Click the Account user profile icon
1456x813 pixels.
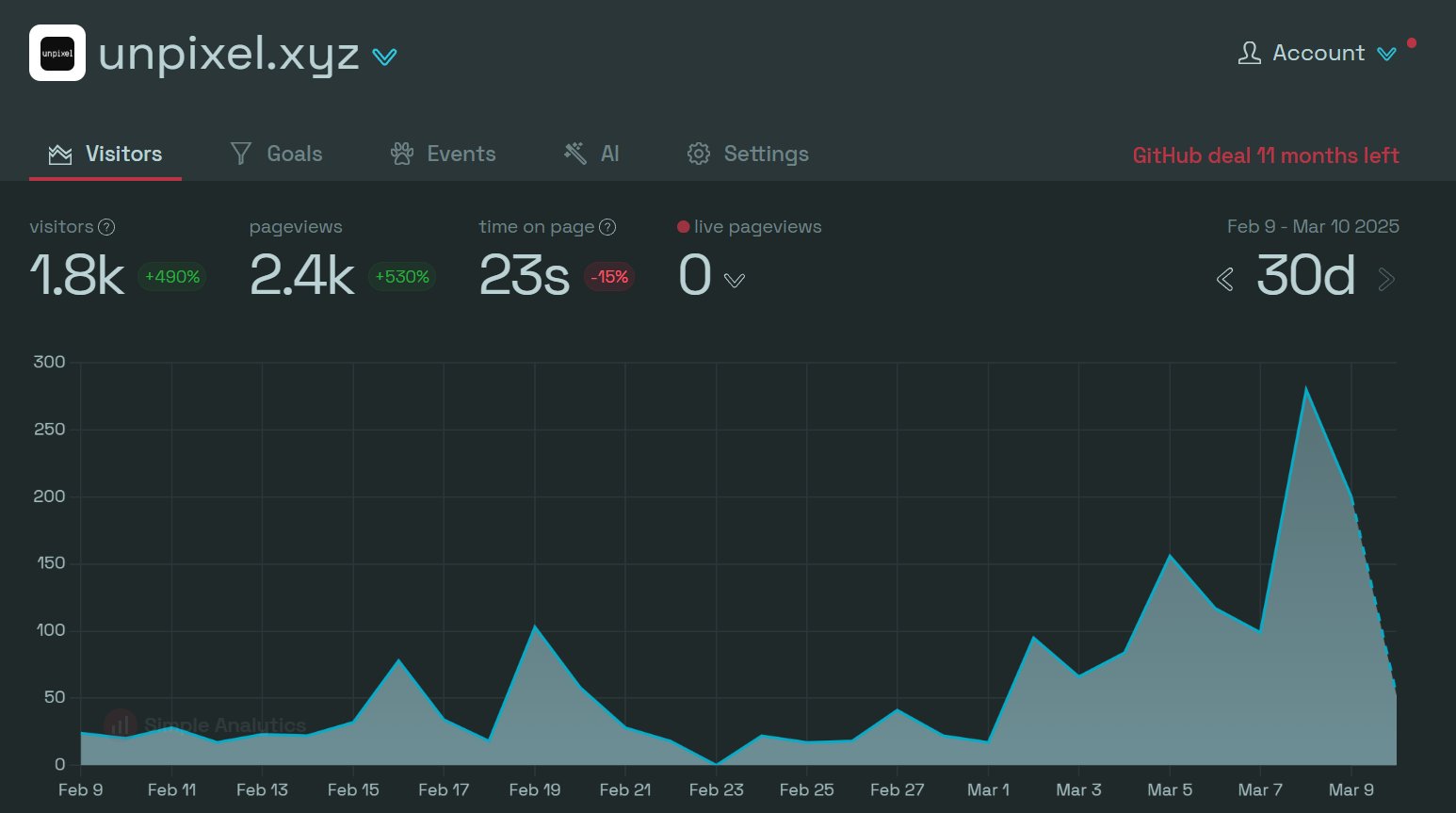click(1249, 53)
